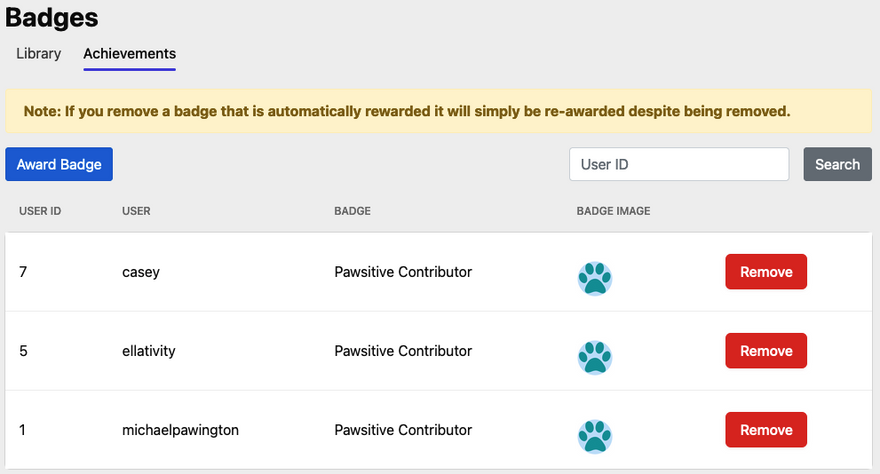The width and height of the screenshot is (880, 474).
Task: Switch to the Library tab
Action: 38,54
